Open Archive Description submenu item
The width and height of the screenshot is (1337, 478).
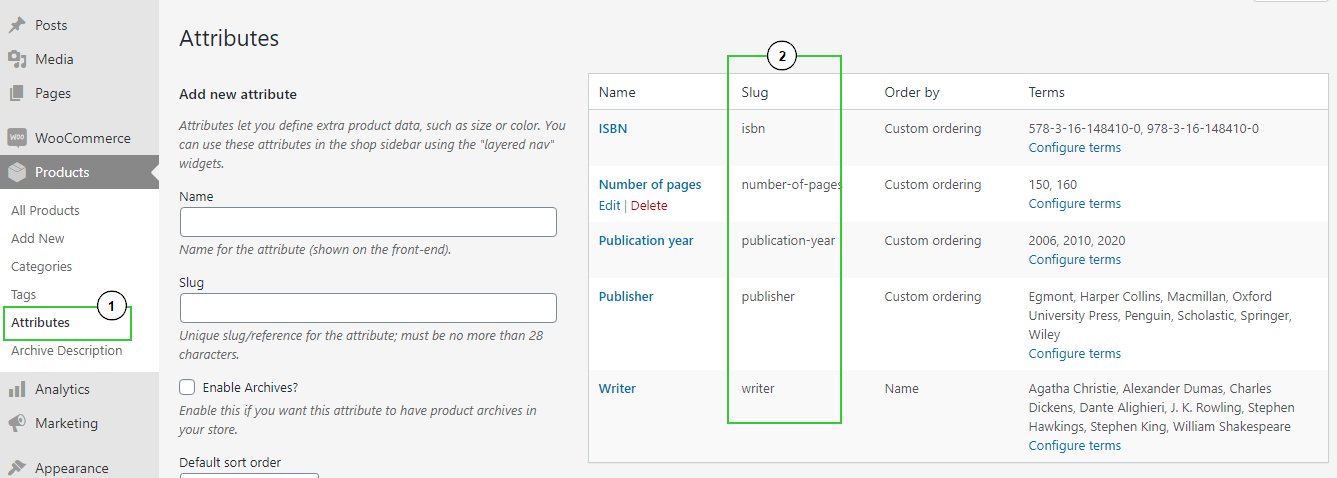click(x=67, y=350)
